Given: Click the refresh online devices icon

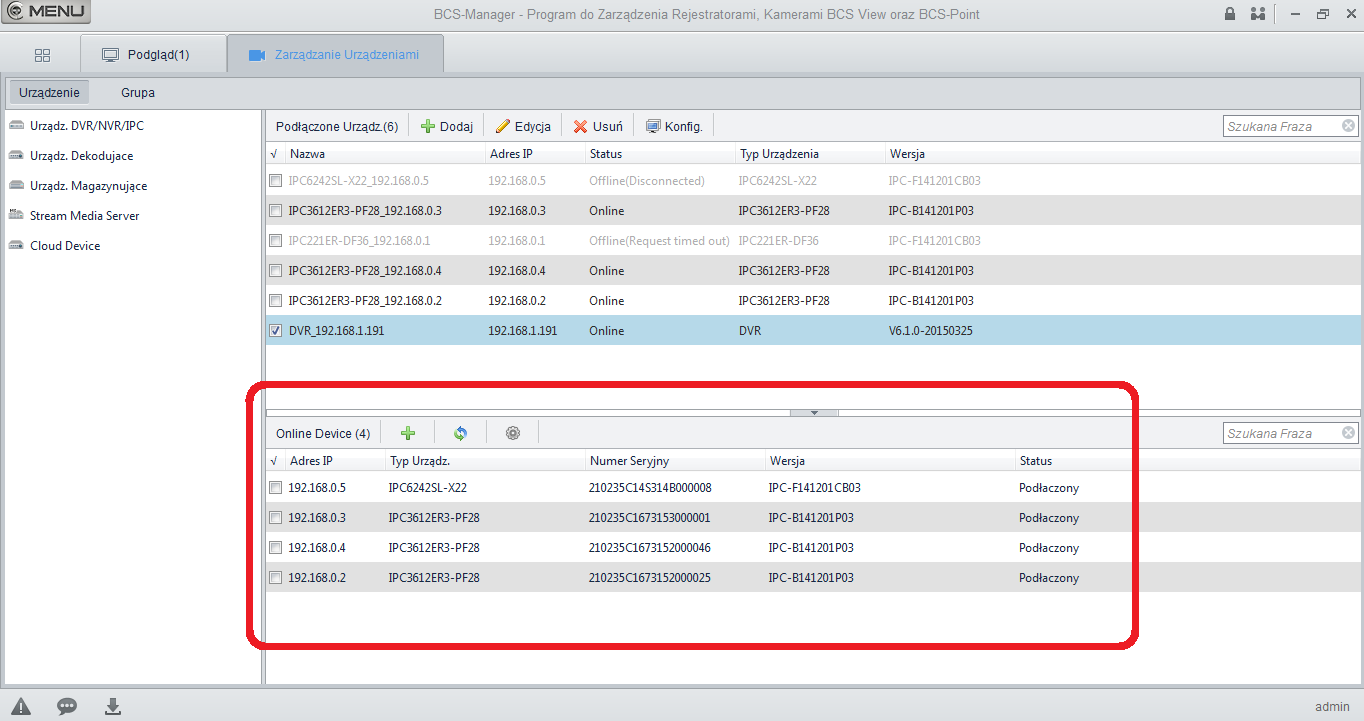Looking at the screenshot, I should [460, 433].
